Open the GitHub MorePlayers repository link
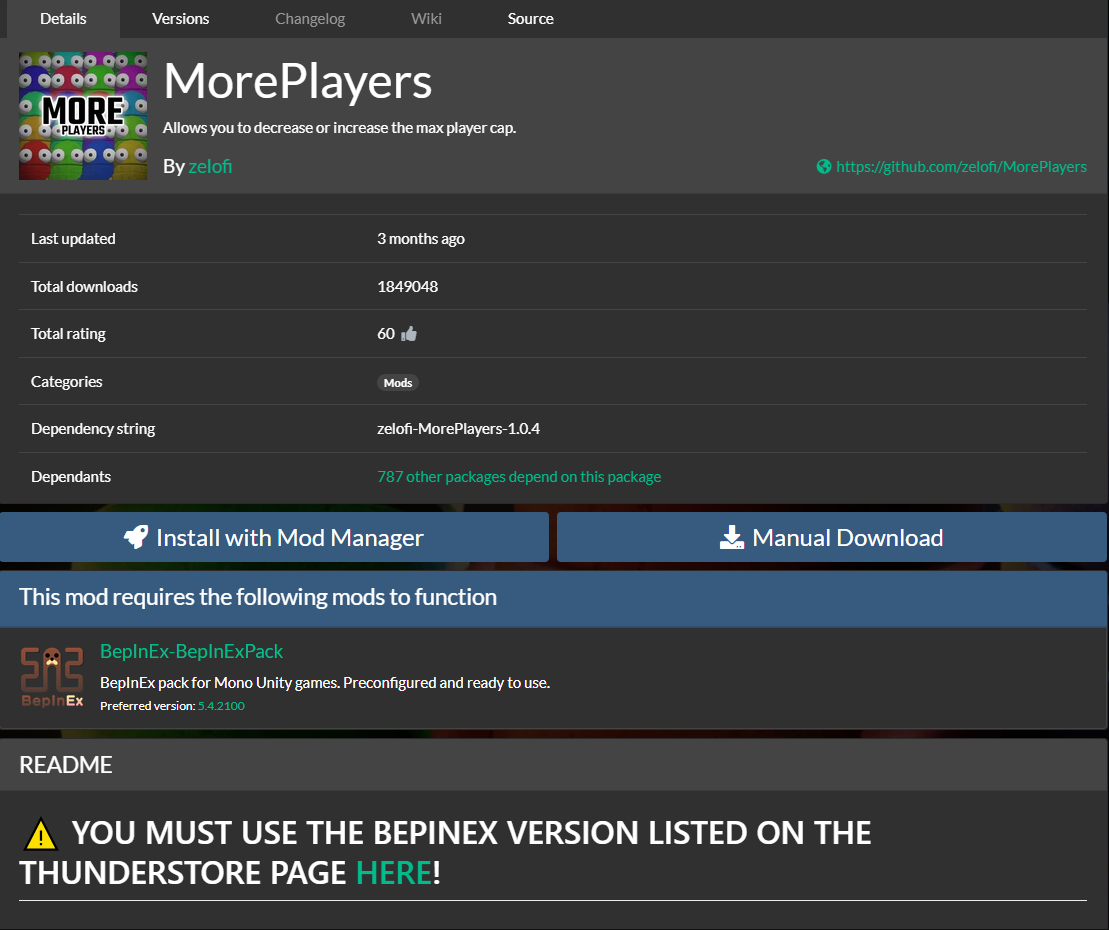 pos(961,167)
